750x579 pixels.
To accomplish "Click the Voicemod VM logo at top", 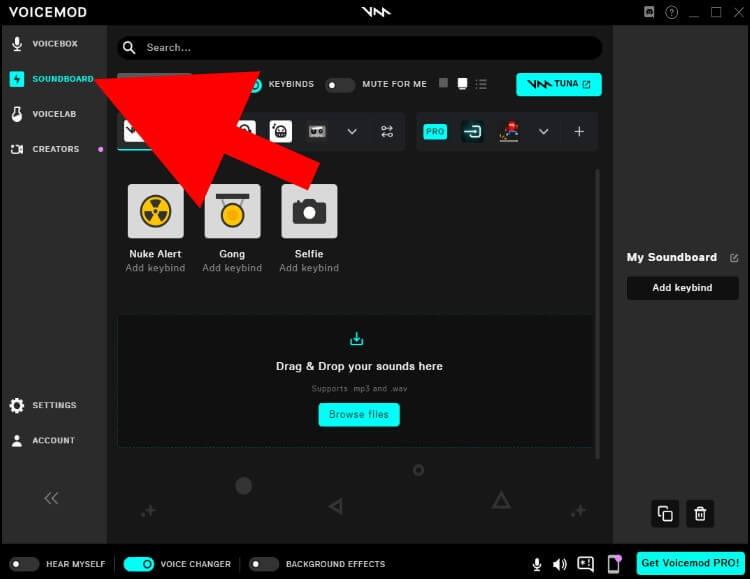I will click(376, 11).
